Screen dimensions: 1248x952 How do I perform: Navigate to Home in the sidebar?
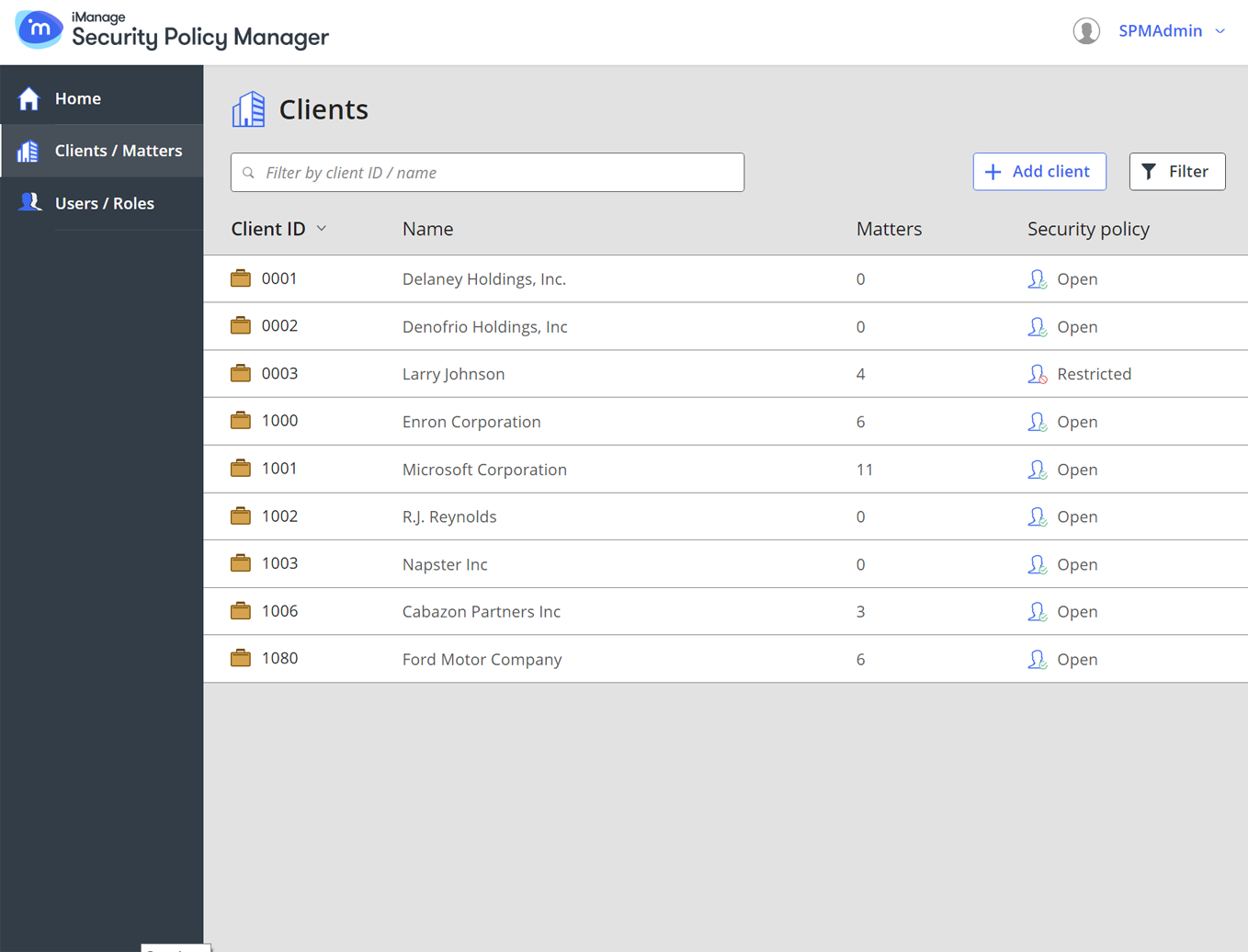pyautogui.click(x=77, y=98)
